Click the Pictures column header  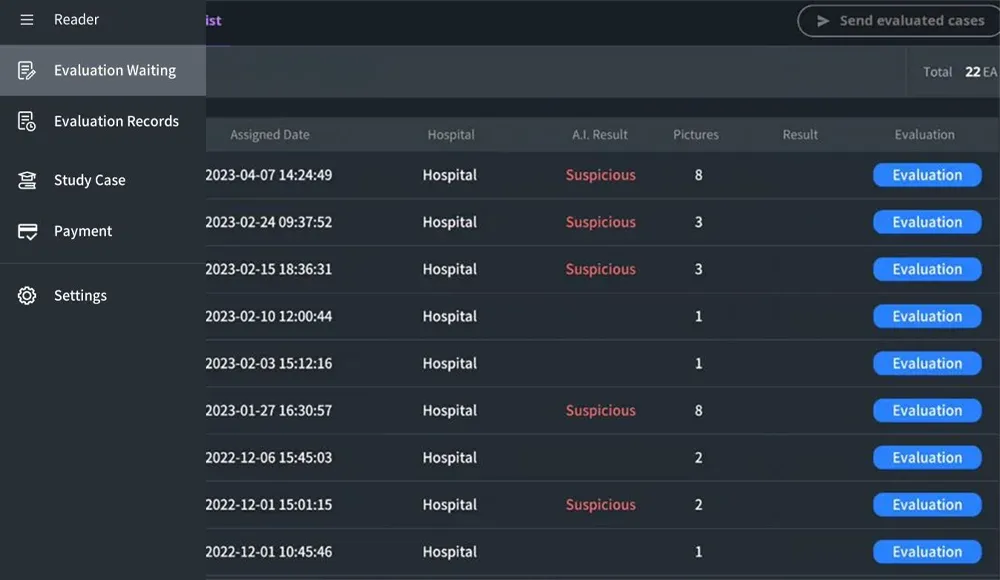(696, 135)
